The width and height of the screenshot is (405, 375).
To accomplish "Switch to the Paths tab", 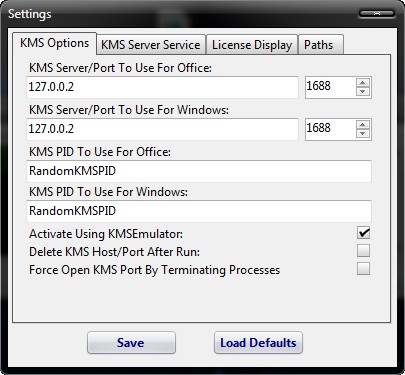I will pos(320,45).
